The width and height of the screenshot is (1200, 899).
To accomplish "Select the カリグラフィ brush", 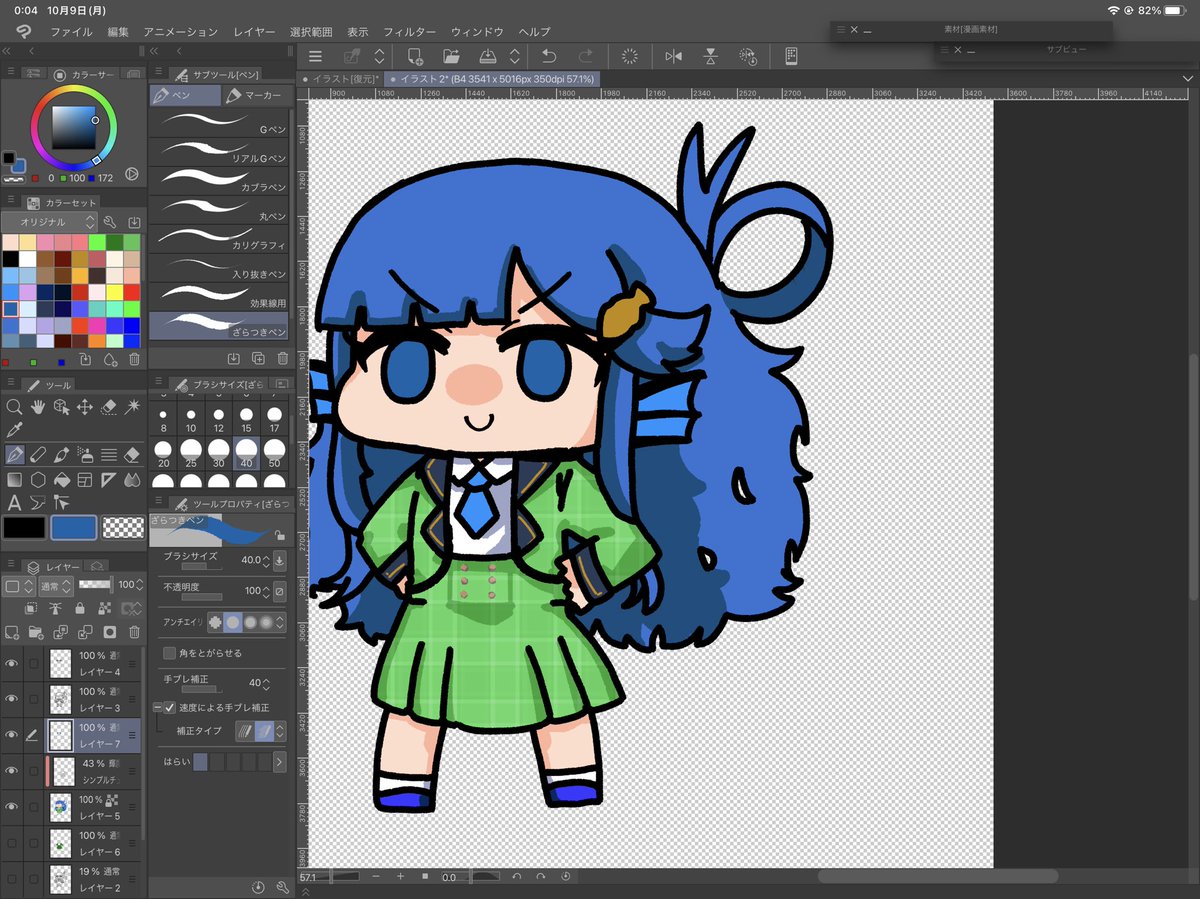I will coord(218,238).
